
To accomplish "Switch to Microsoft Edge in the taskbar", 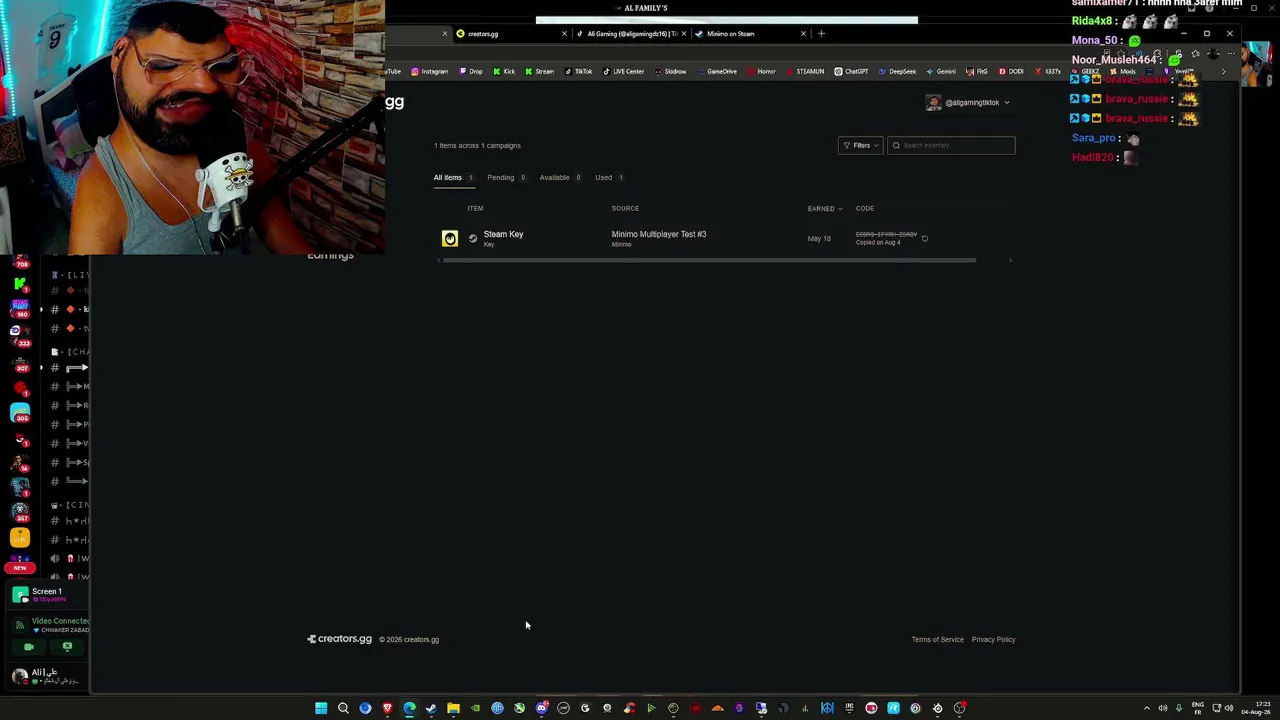I will [409, 708].
